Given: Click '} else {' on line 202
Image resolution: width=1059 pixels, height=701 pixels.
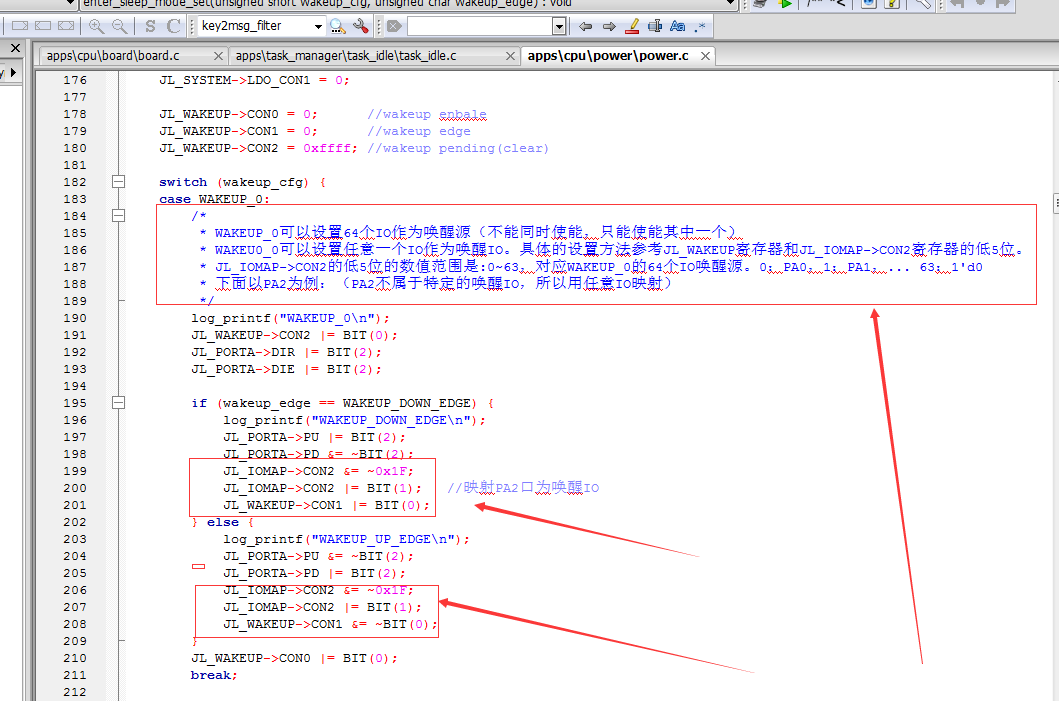Looking at the screenshot, I should [x=222, y=522].
